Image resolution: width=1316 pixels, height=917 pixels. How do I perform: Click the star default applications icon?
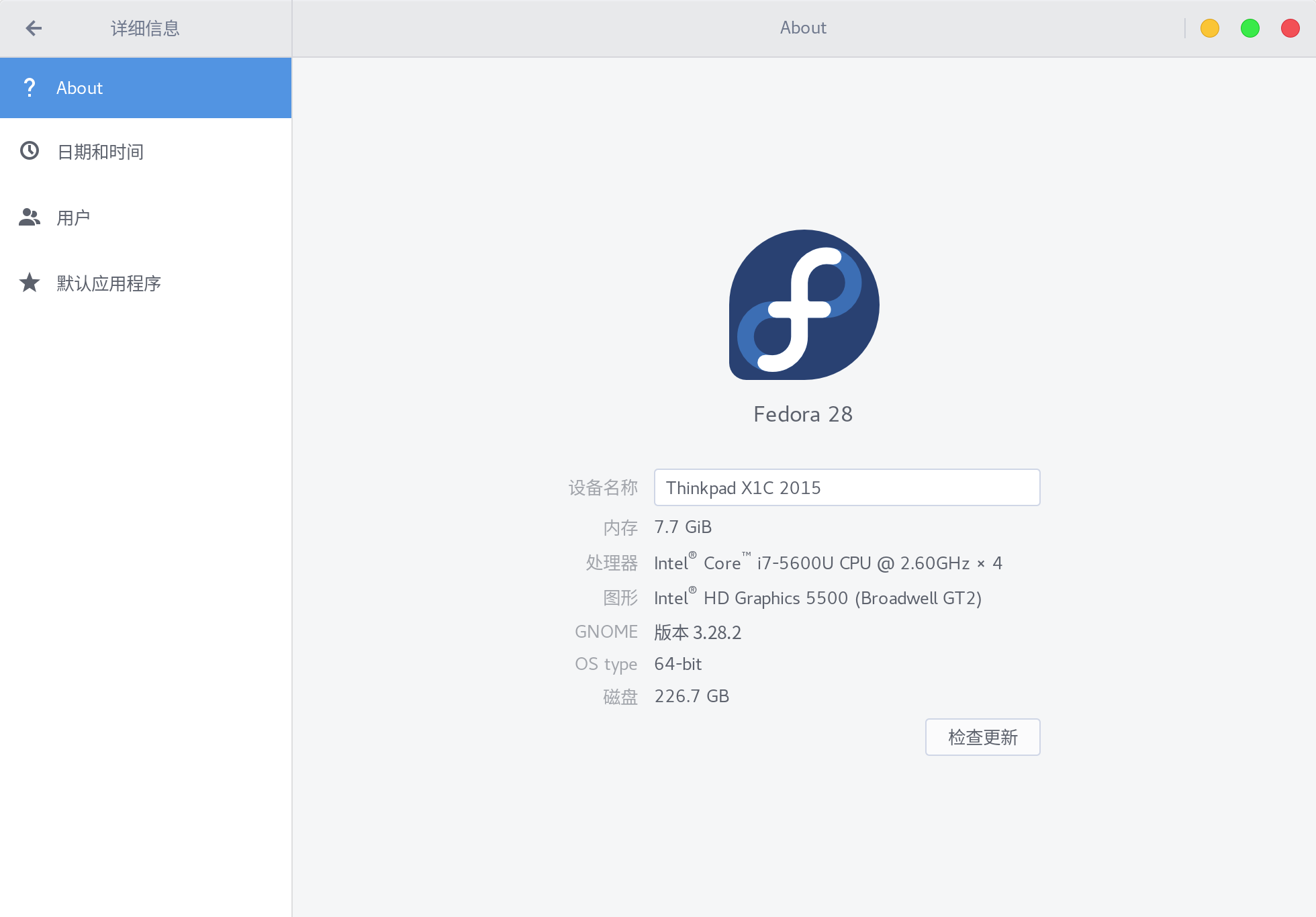[30, 283]
